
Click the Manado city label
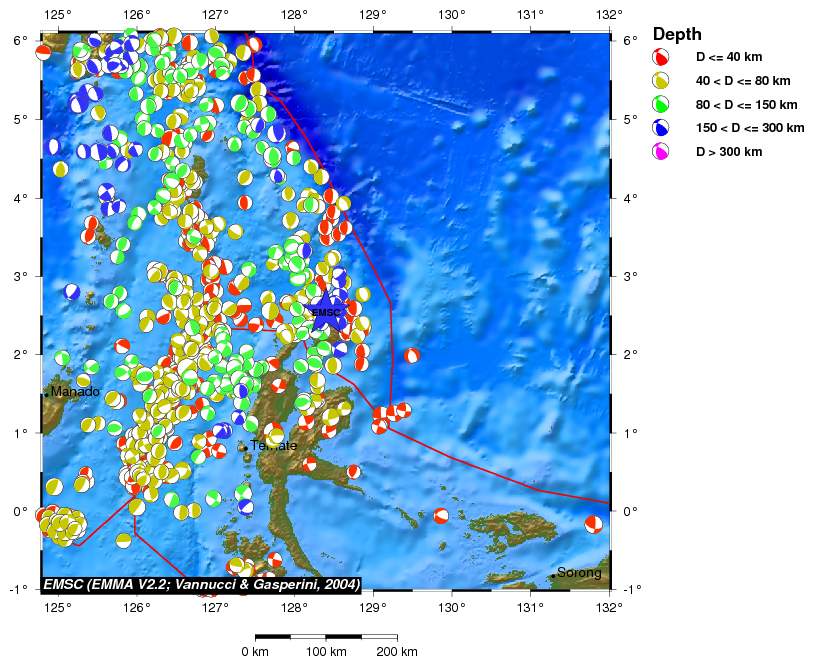[75, 391]
